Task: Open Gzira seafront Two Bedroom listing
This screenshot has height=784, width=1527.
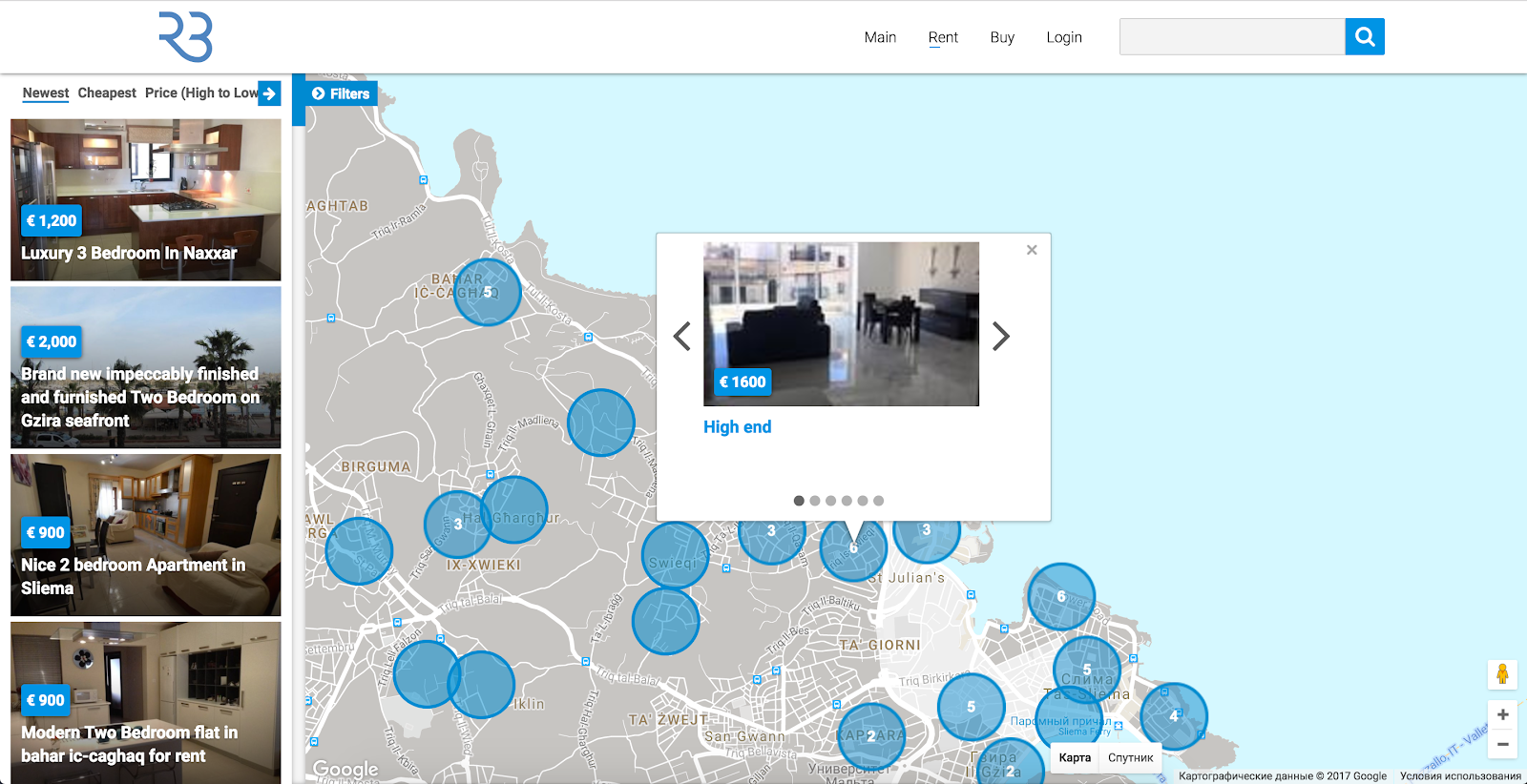Action: pyautogui.click(x=146, y=367)
